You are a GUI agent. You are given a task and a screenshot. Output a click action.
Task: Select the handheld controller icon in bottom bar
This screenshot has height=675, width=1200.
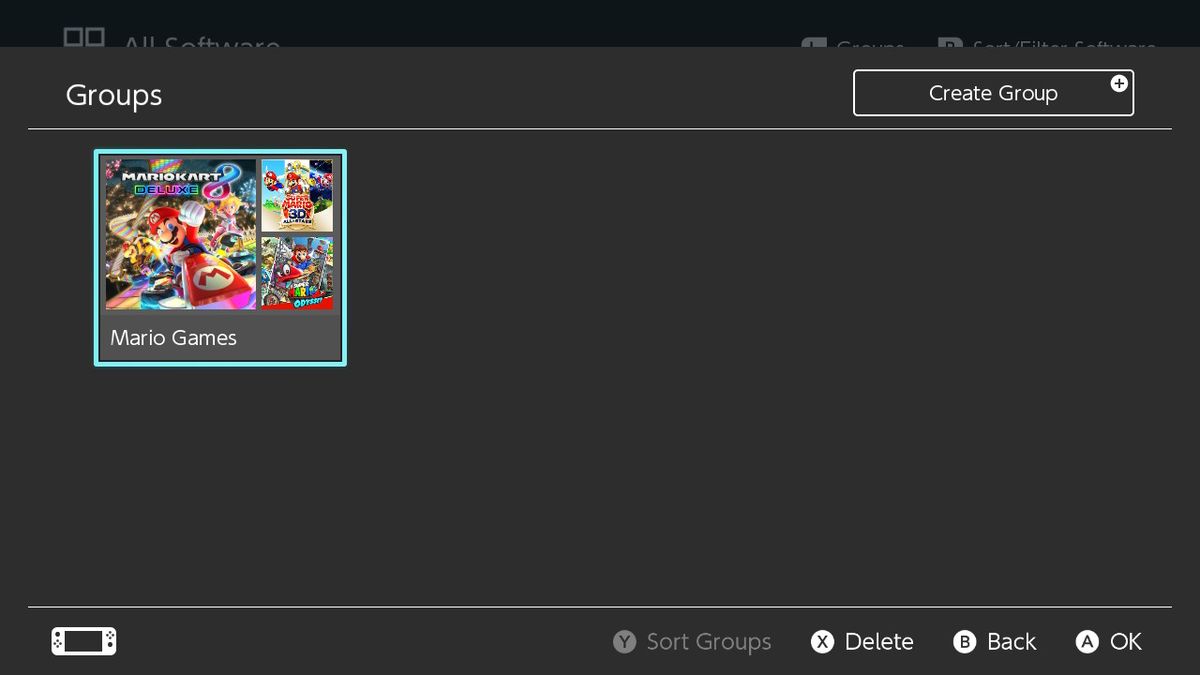83,640
